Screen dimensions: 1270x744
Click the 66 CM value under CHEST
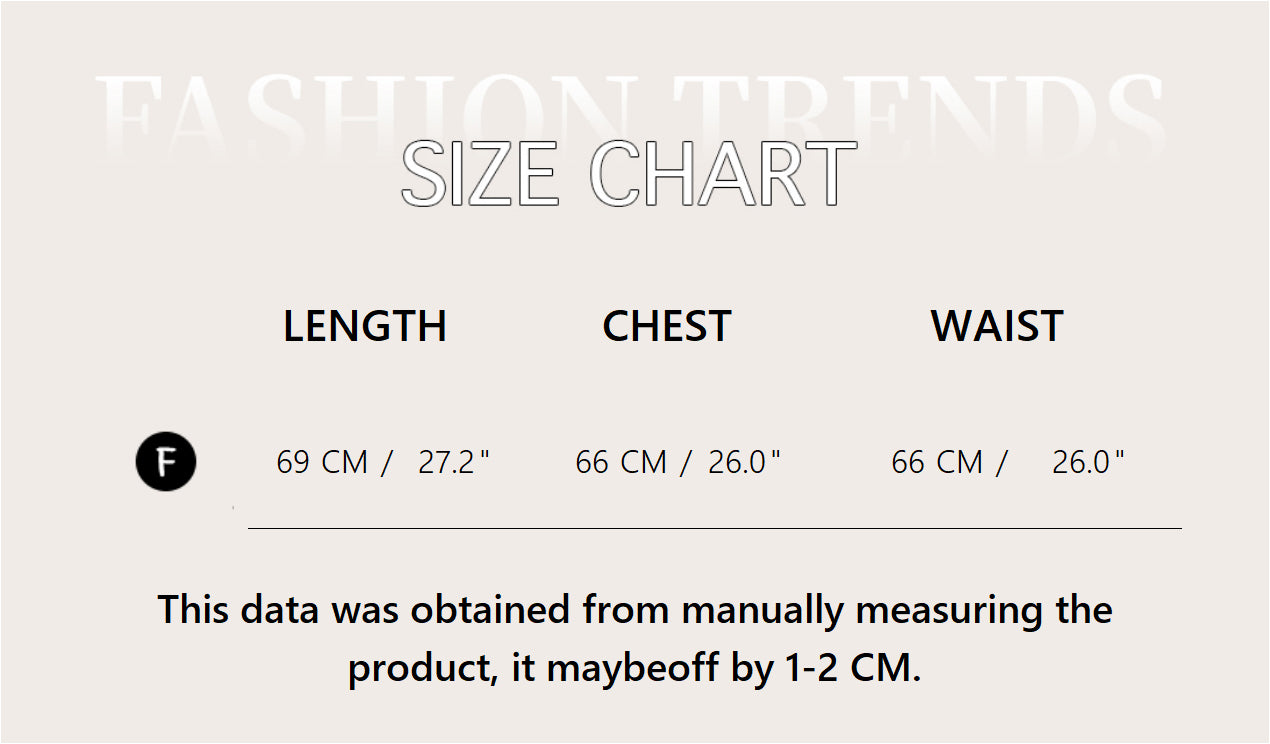[x=621, y=462]
